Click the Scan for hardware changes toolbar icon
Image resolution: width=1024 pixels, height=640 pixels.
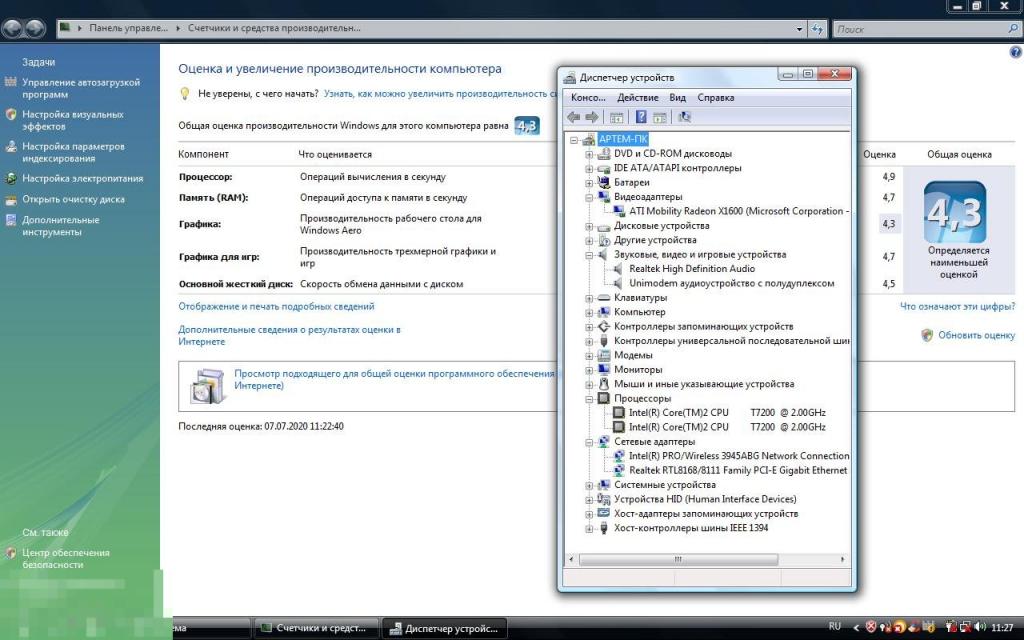tap(684, 117)
